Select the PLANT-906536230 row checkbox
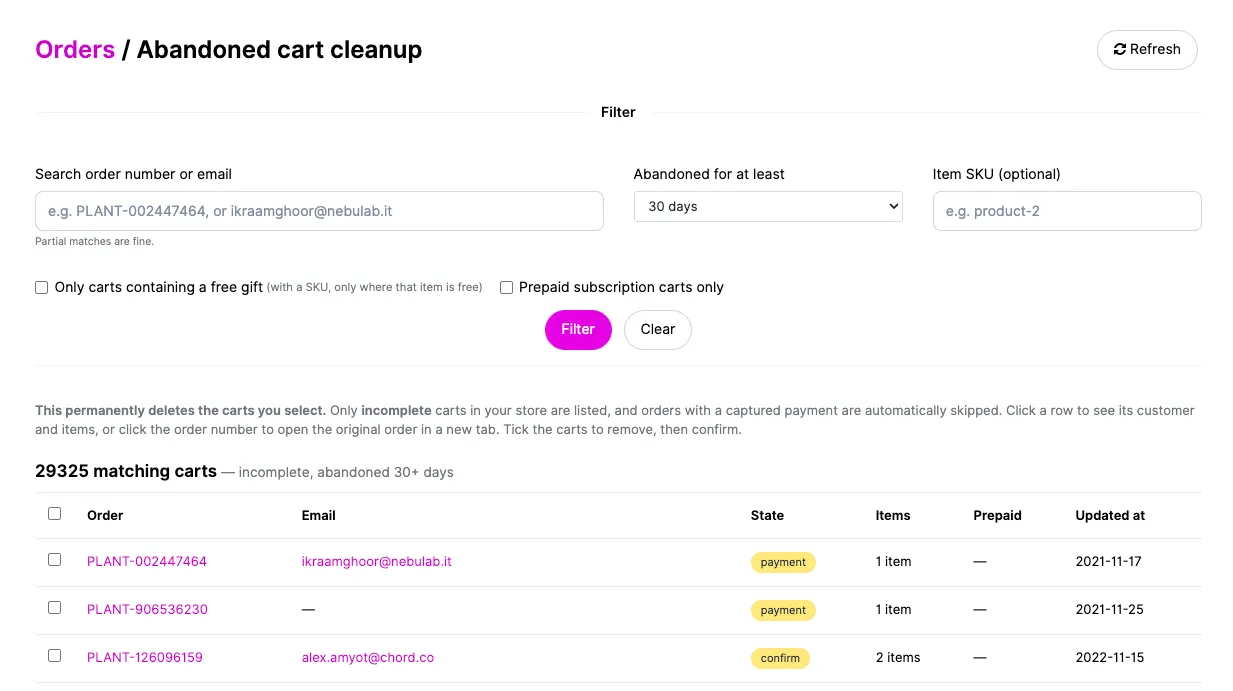1233x691 pixels. click(x=55, y=608)
